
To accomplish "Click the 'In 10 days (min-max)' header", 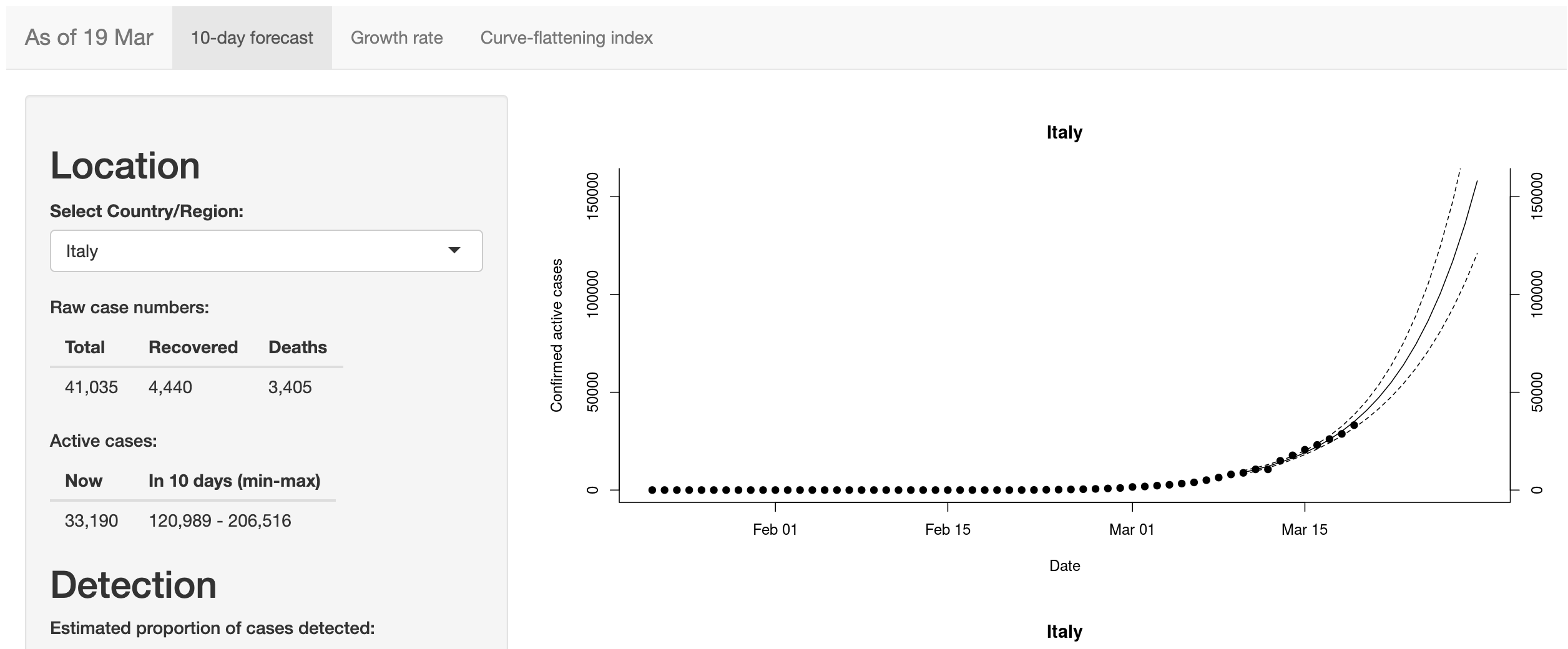I will [x=234, y=481].
